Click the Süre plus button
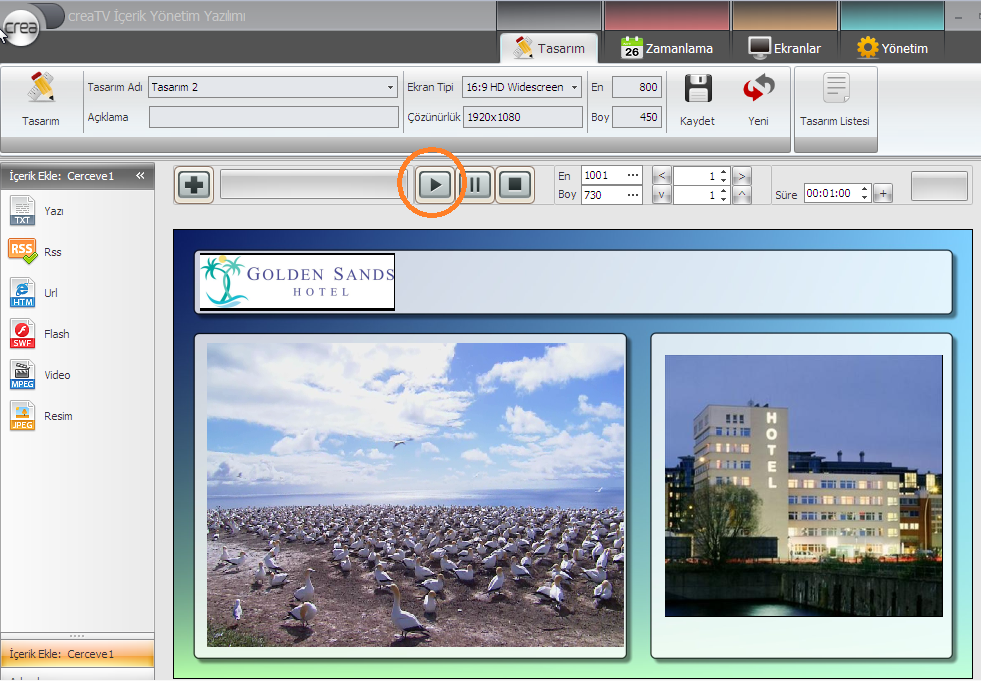This screenshot has height=681, width=981. click(x=883, y=194)
